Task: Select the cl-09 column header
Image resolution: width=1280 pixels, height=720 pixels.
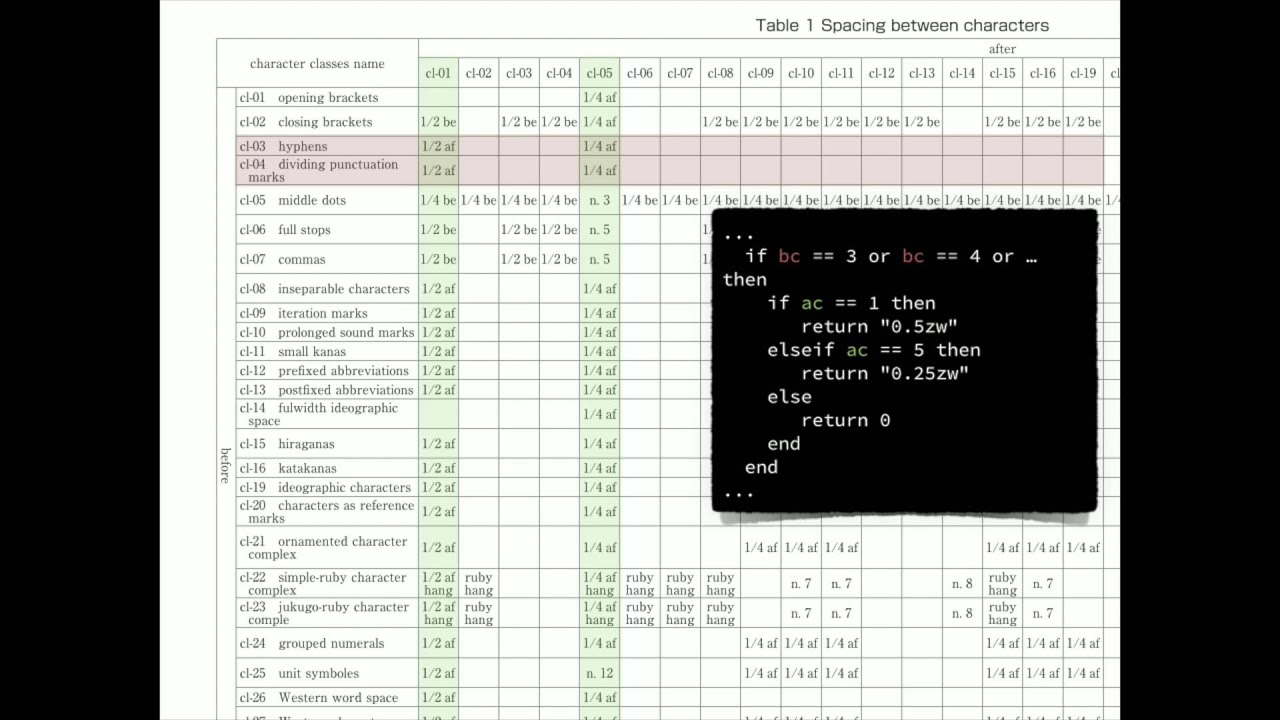Action: [760, 73]
